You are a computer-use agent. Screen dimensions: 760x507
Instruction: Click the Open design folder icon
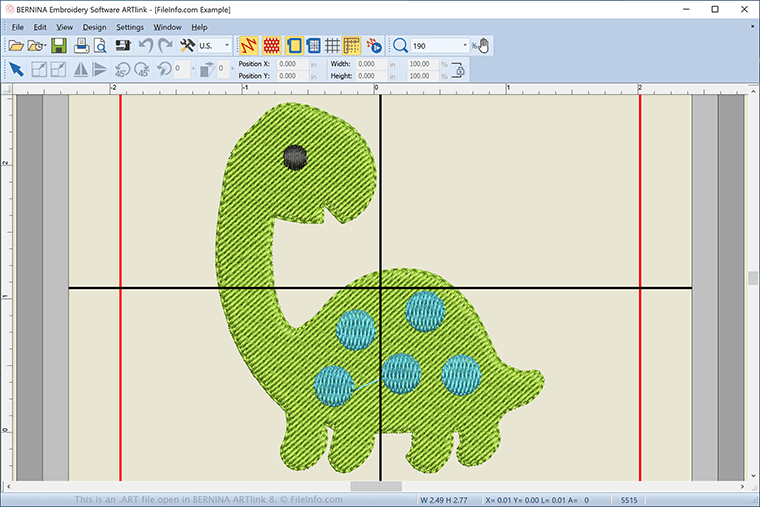17,45
